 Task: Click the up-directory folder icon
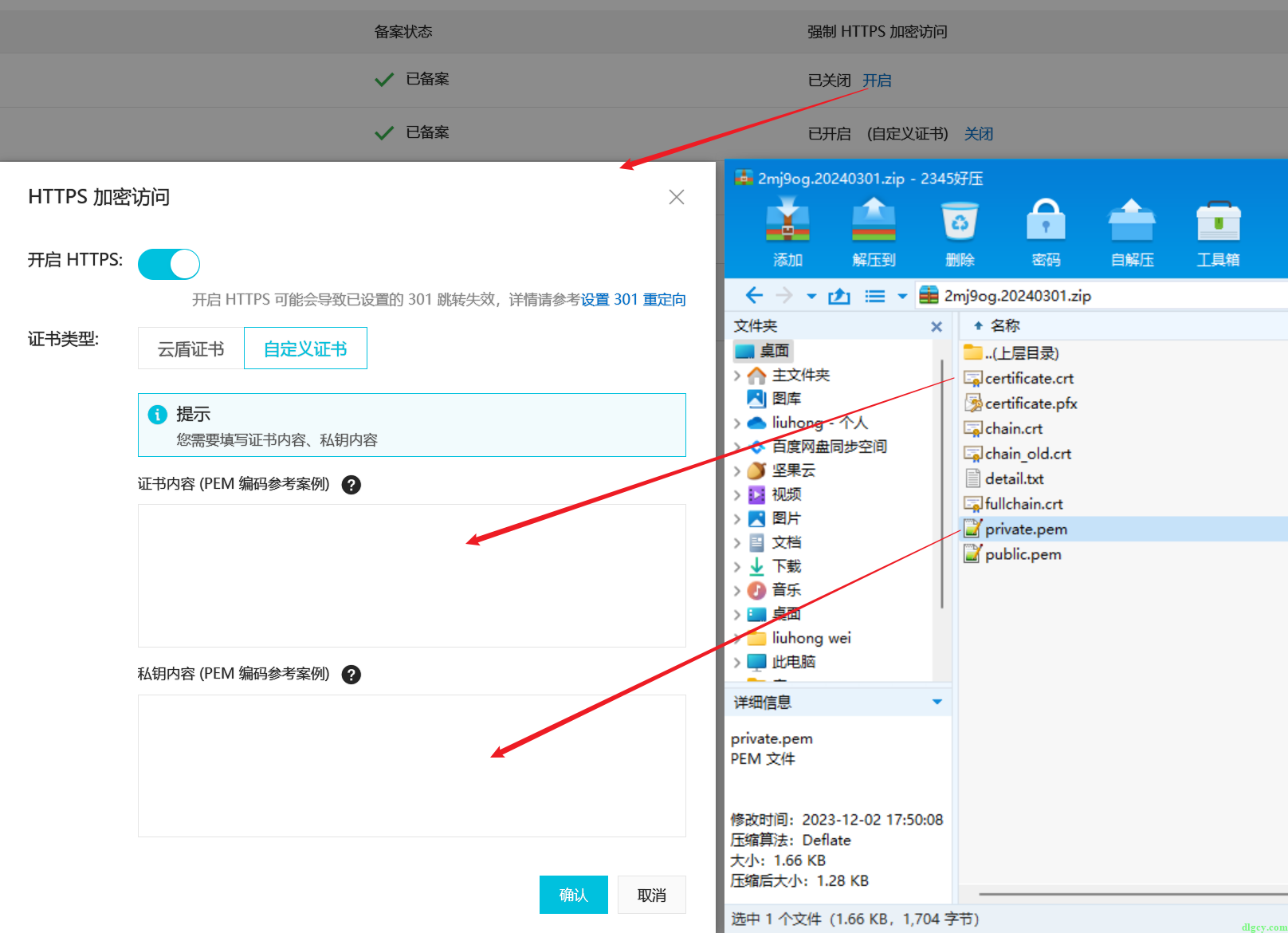coord(838,297)
